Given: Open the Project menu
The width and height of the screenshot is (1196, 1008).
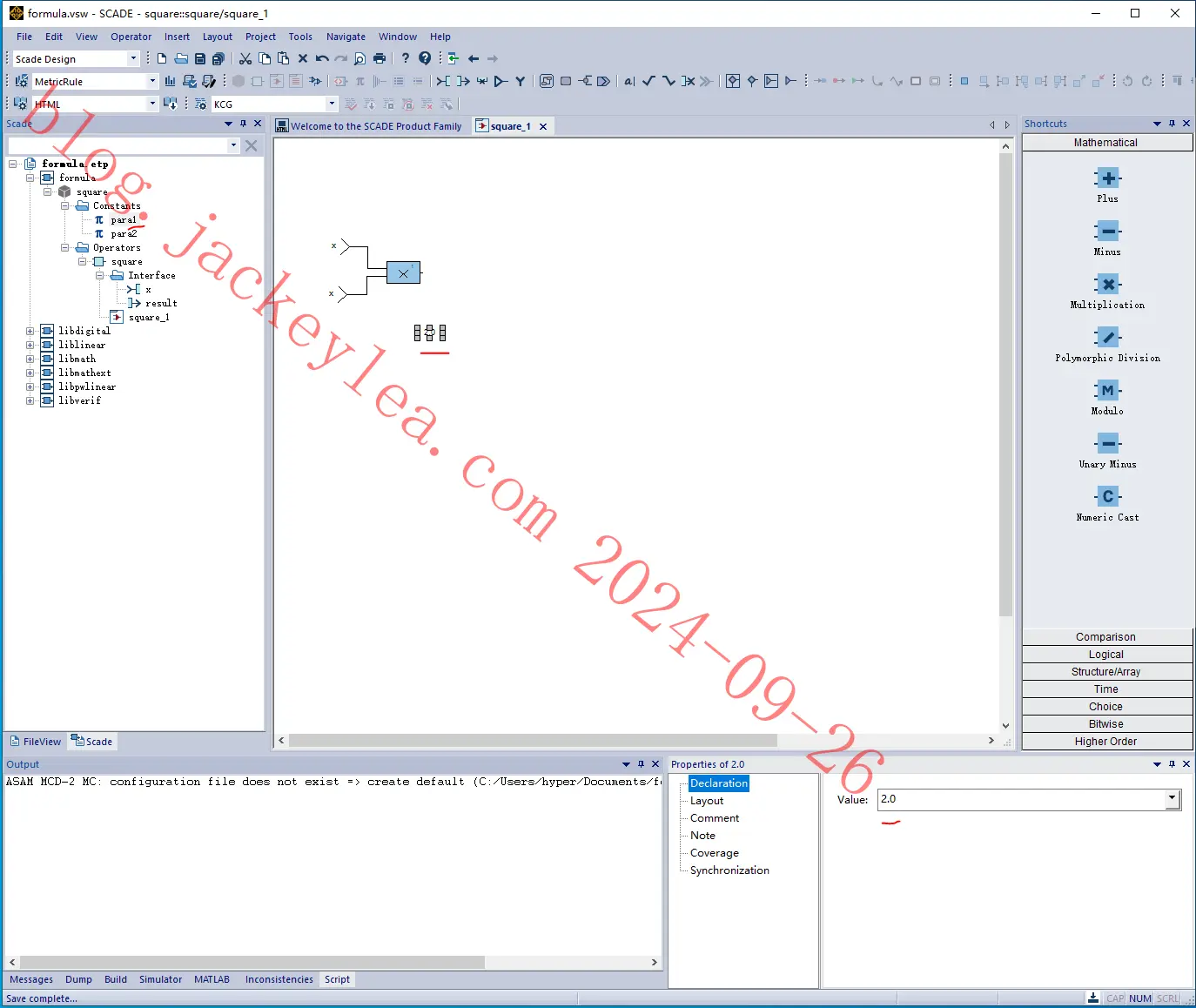Looking at the screenshot, I should coord(260,37).
